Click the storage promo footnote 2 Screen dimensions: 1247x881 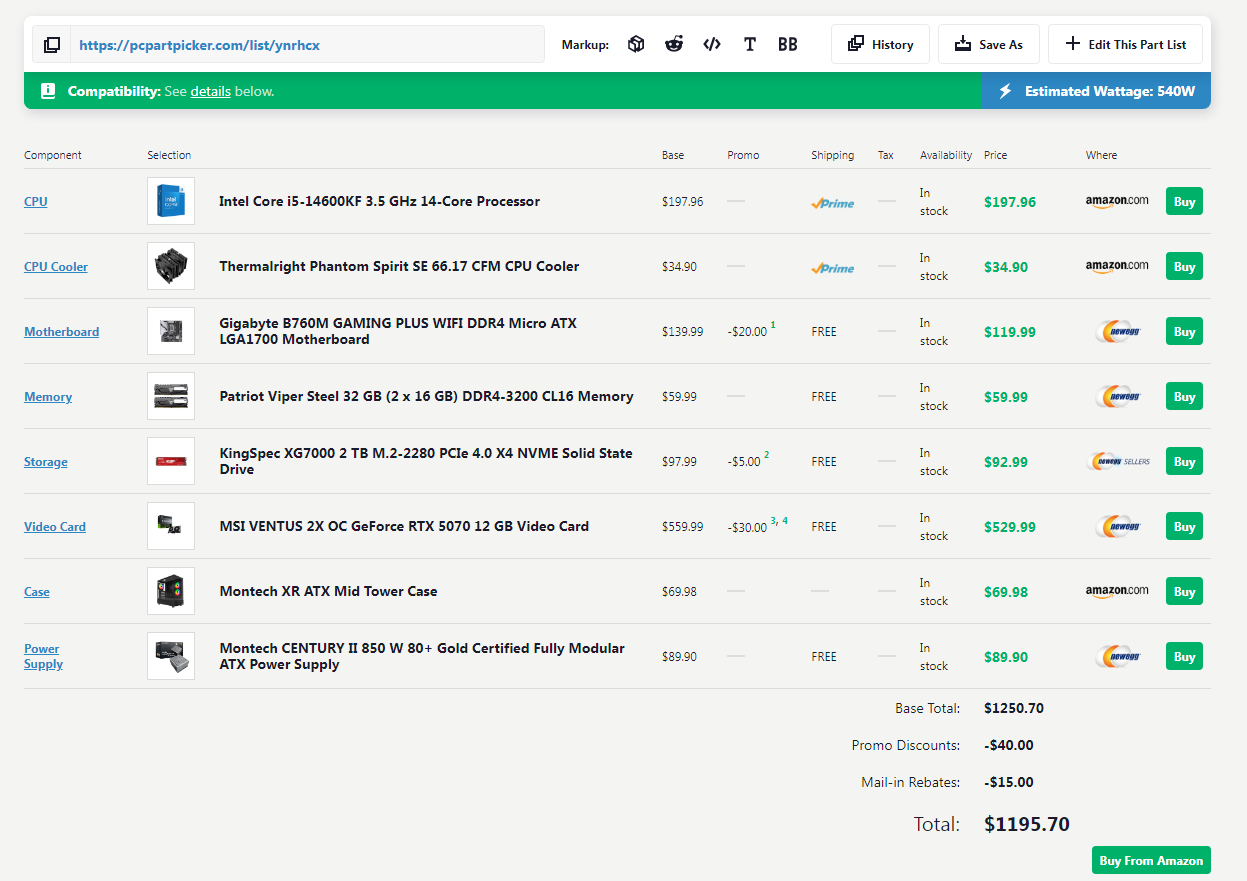coord(767,455)
